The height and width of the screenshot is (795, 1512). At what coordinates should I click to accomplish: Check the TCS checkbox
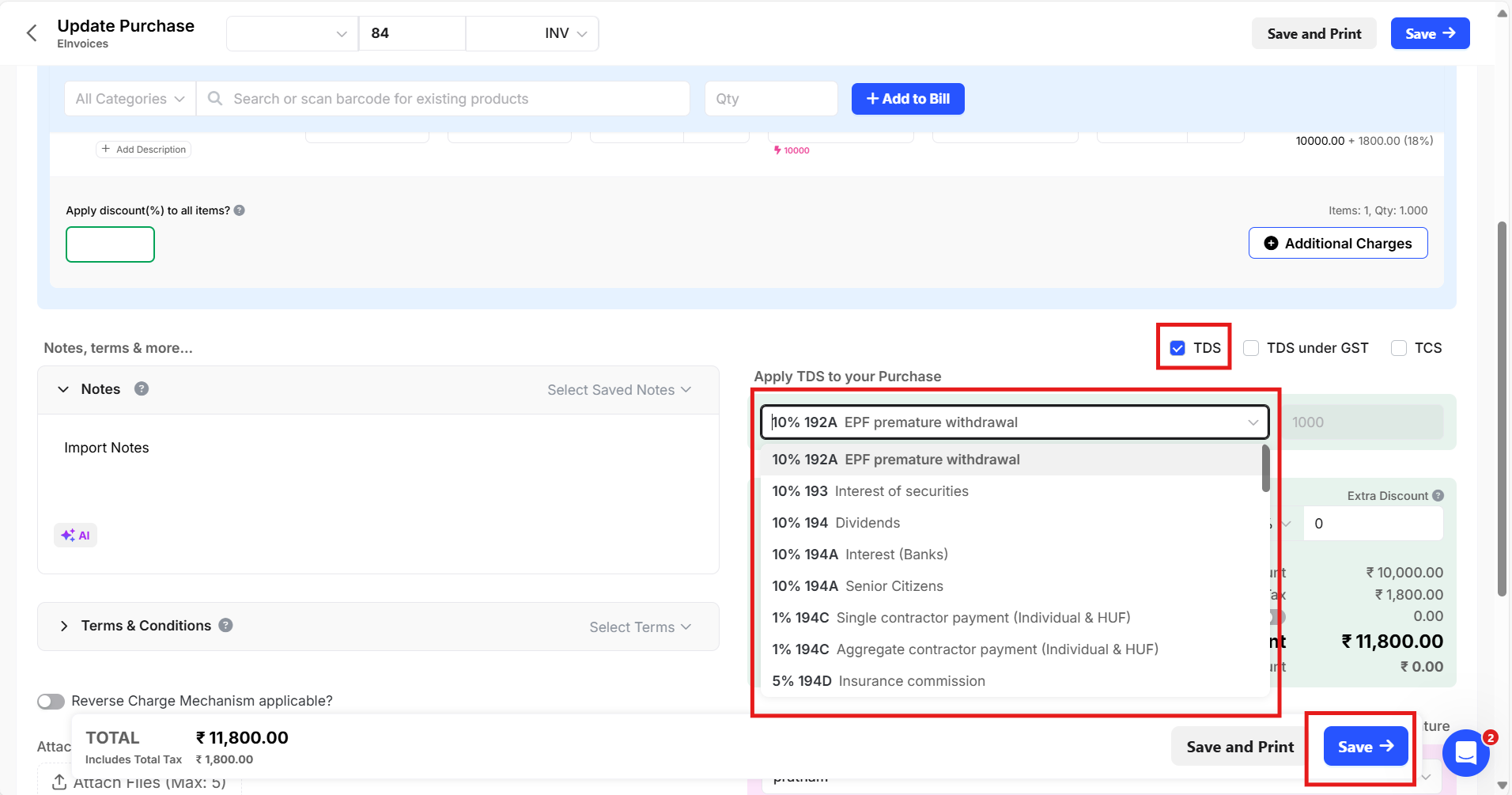1399,348
